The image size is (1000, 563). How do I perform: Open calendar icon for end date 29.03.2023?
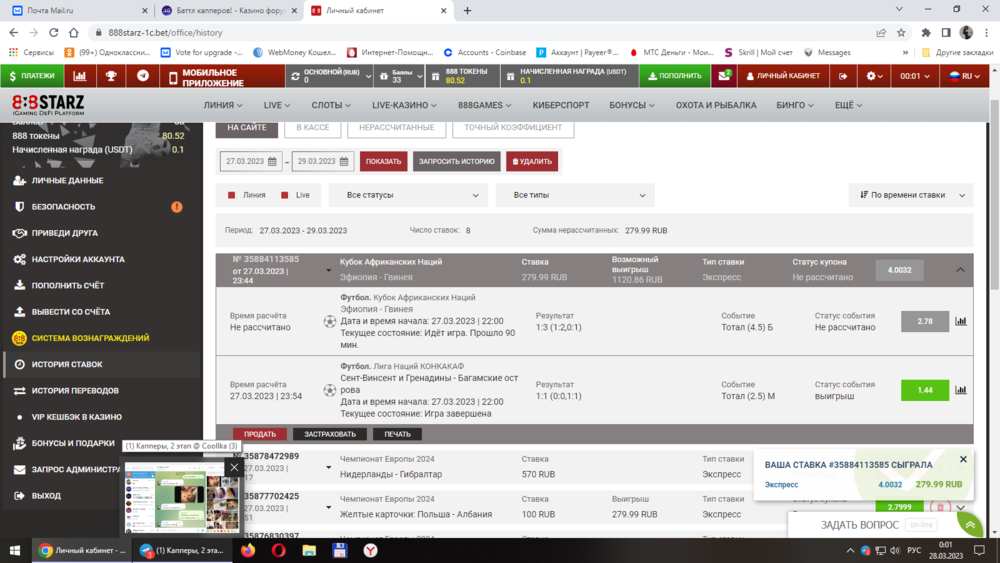[x=344, y=162]
